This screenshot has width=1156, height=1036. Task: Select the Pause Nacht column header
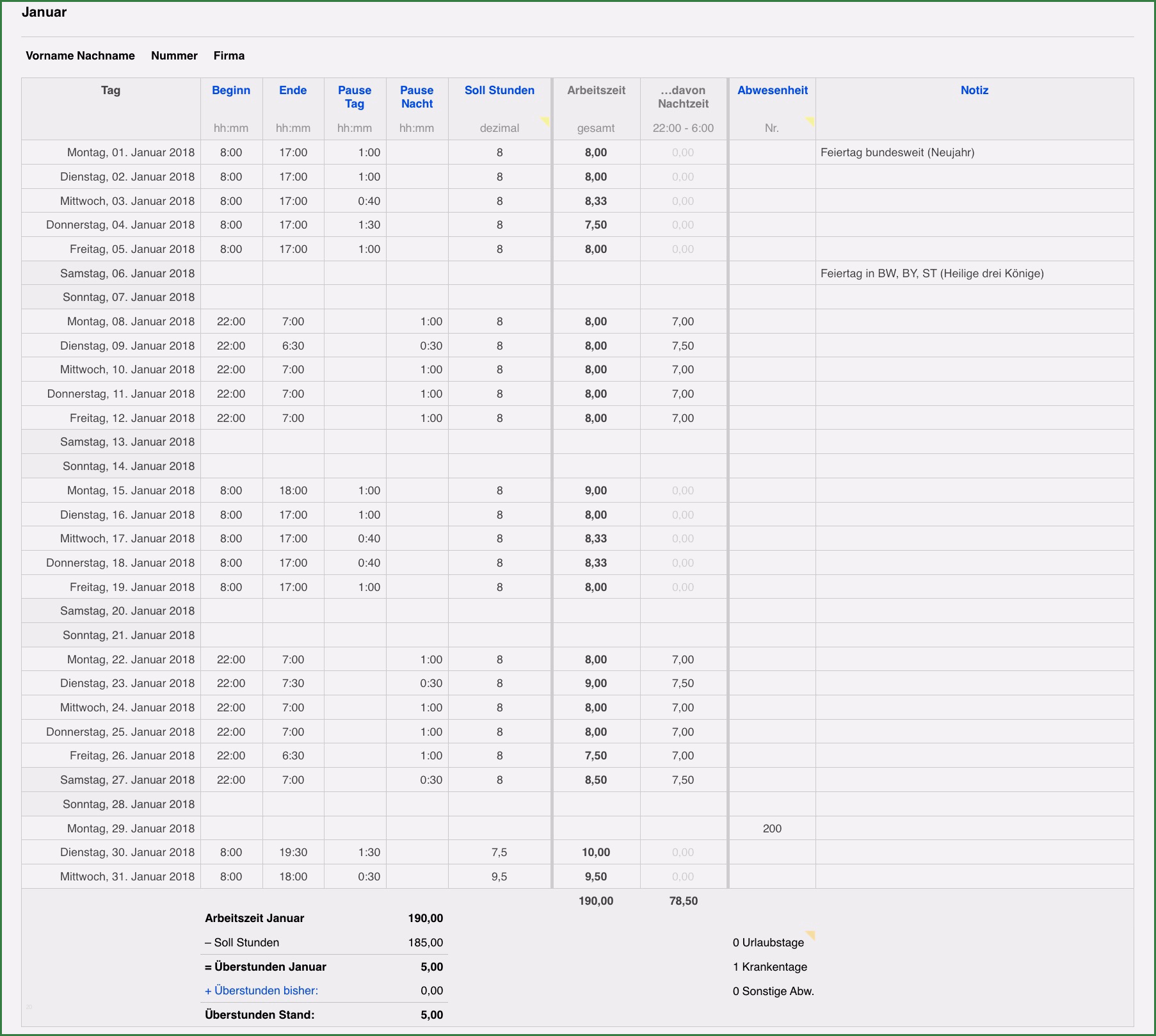click(417, 97)
